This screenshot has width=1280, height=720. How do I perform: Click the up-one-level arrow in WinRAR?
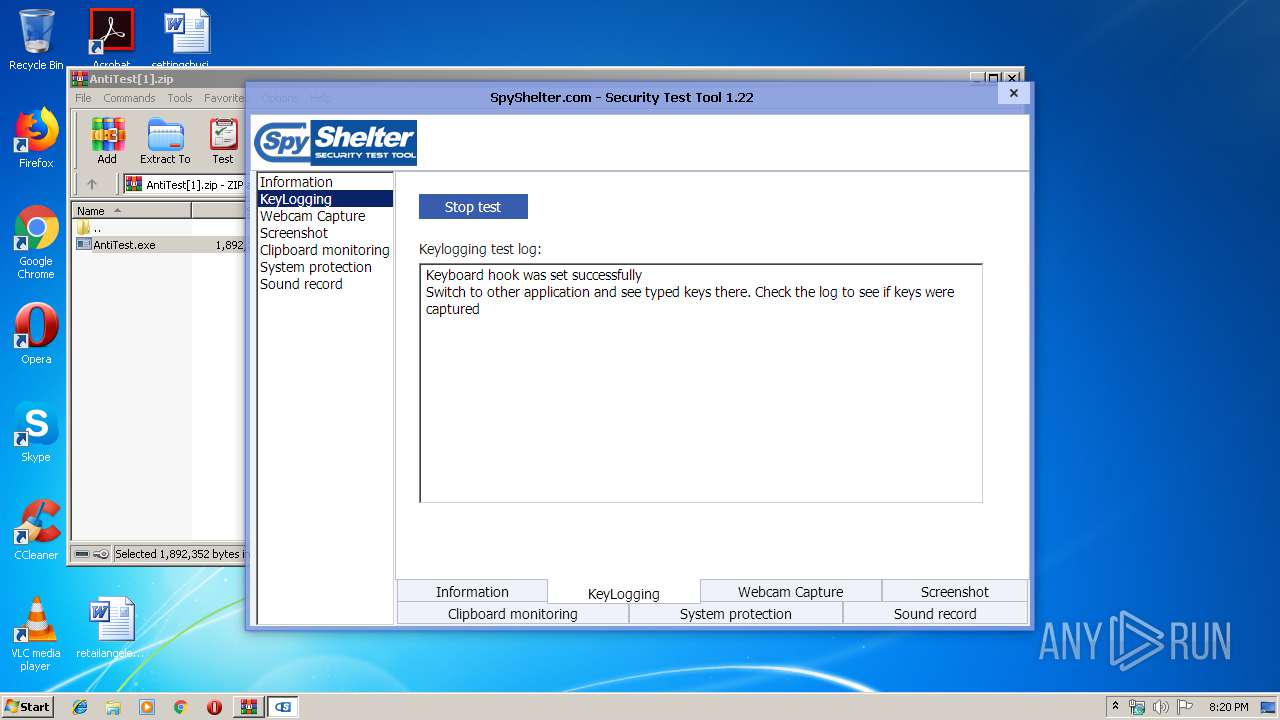click(x=92, y=184)
